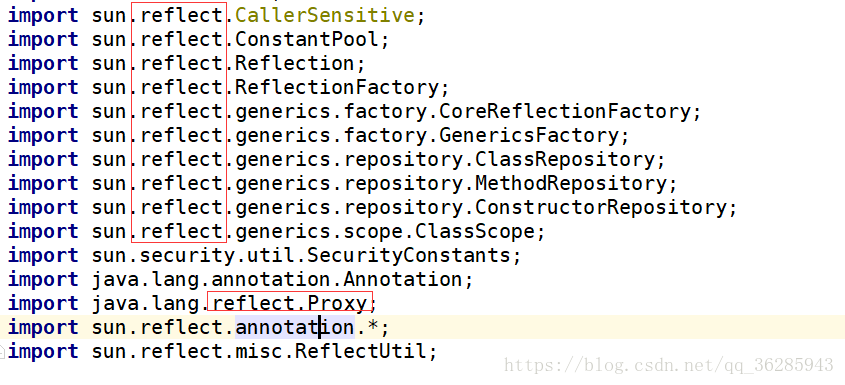Click ConstantPool in the import line
The height and width of the screenshot is (385, 845).
point(307,39)
